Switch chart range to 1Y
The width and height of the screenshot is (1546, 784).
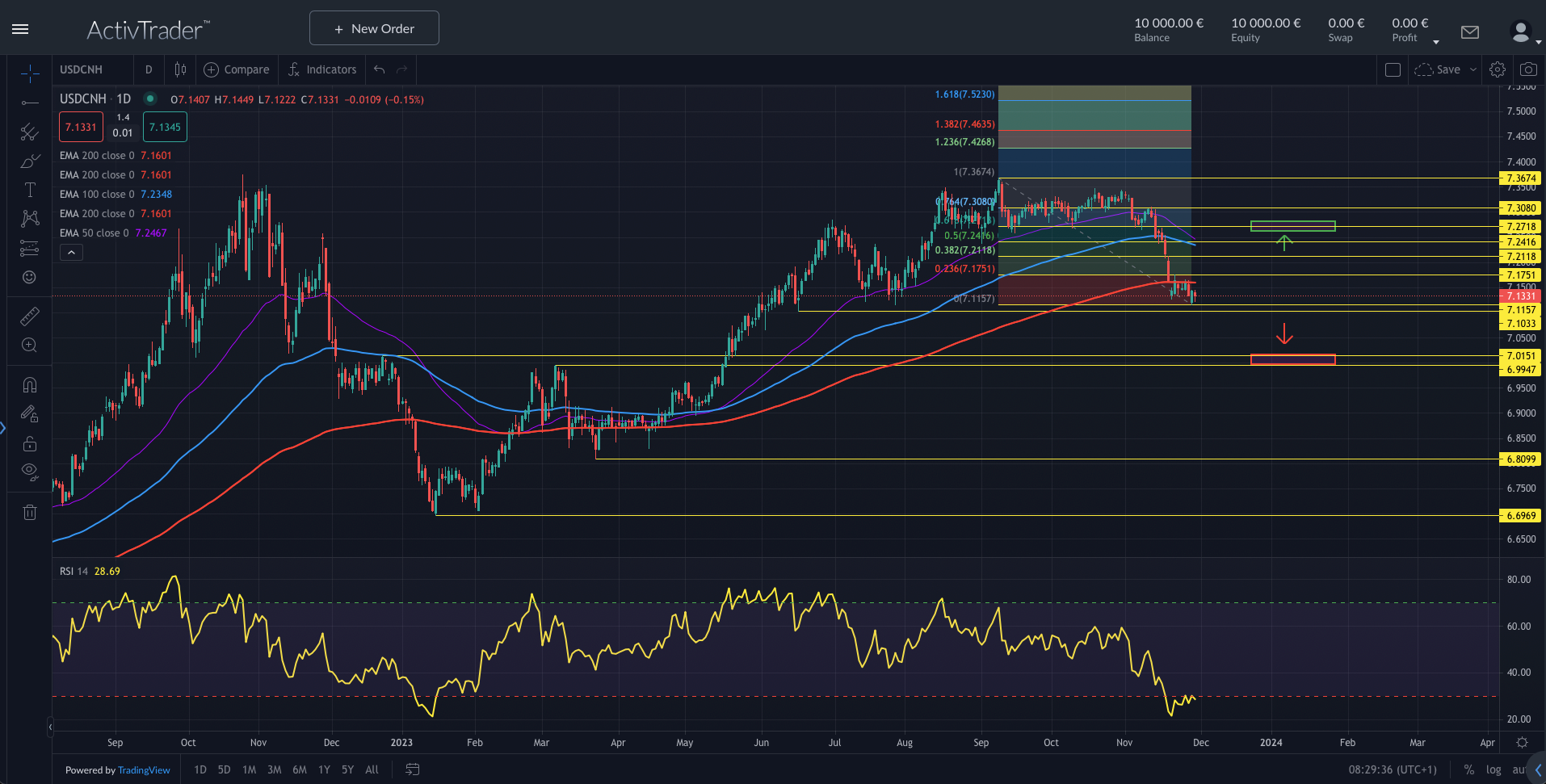[323, 769]
